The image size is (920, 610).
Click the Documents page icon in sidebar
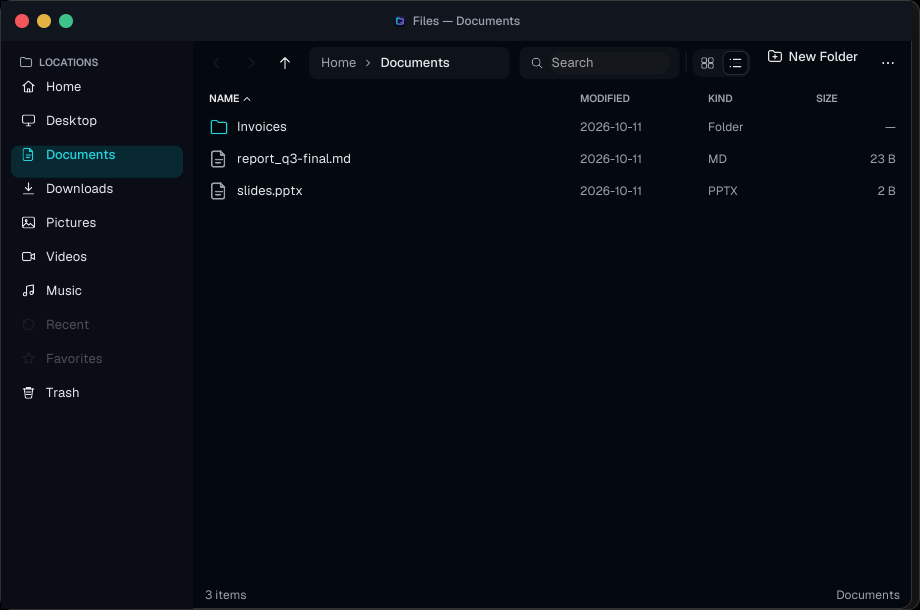[x=28, y=155]
